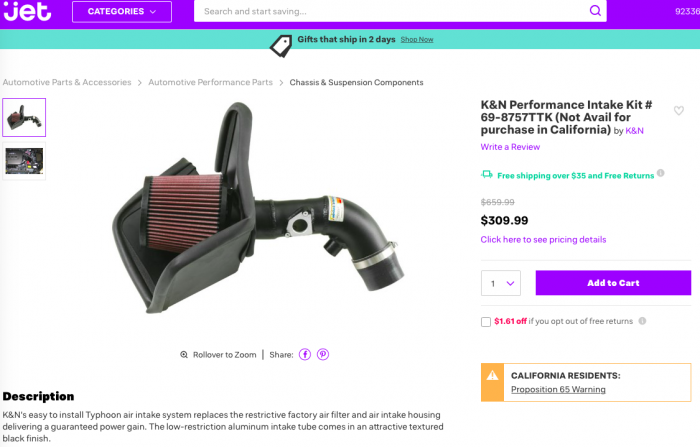Viewport: 700px width, 447px height.
Task: Open Chassis & Suspension Components breadcrumb
Action: tap(356, 82)
